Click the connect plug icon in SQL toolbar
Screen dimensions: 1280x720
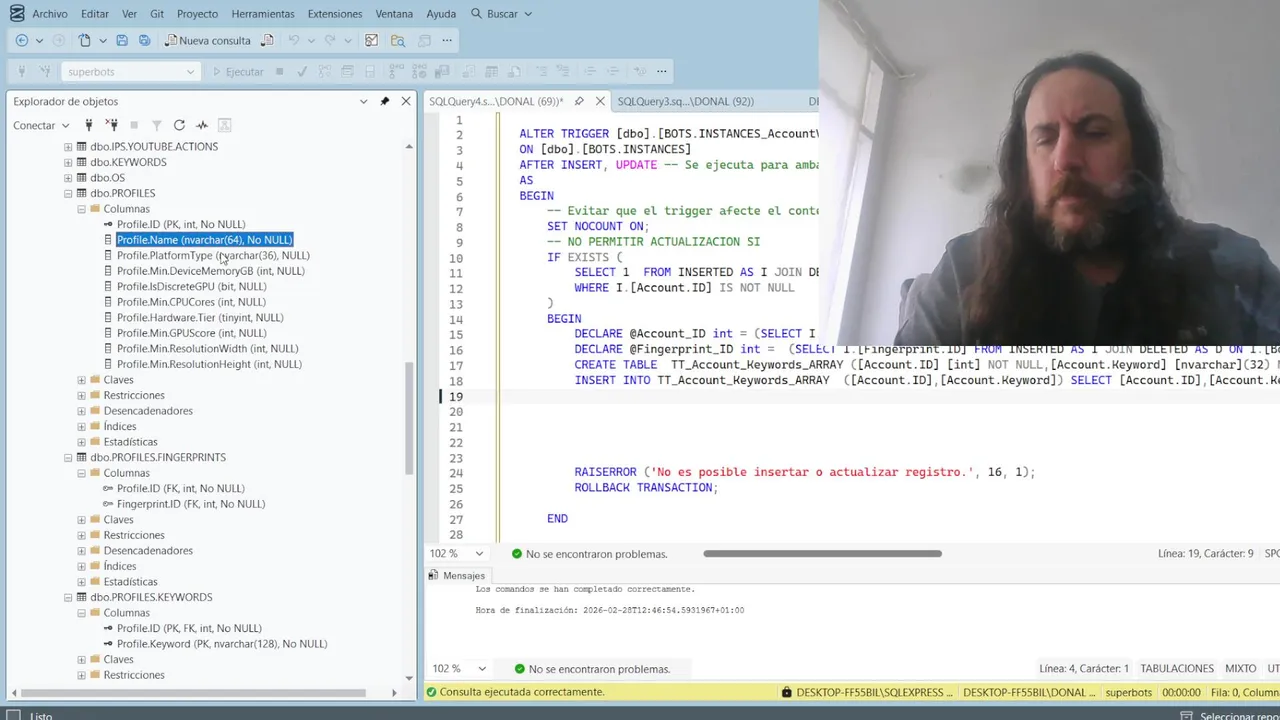[x=21, y=71]
